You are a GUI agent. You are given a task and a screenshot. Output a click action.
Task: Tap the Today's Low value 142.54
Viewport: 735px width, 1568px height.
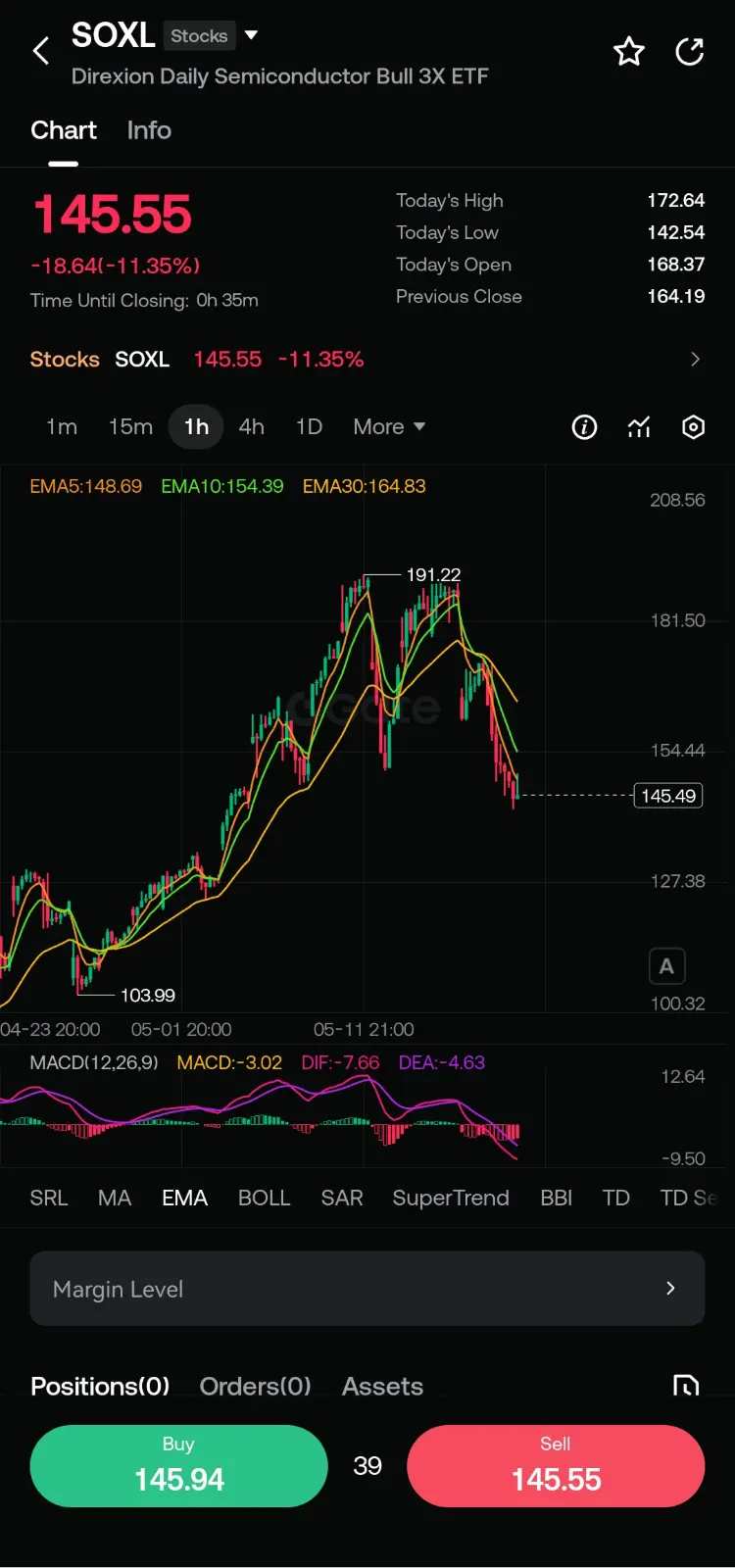[x=676, y=232]
